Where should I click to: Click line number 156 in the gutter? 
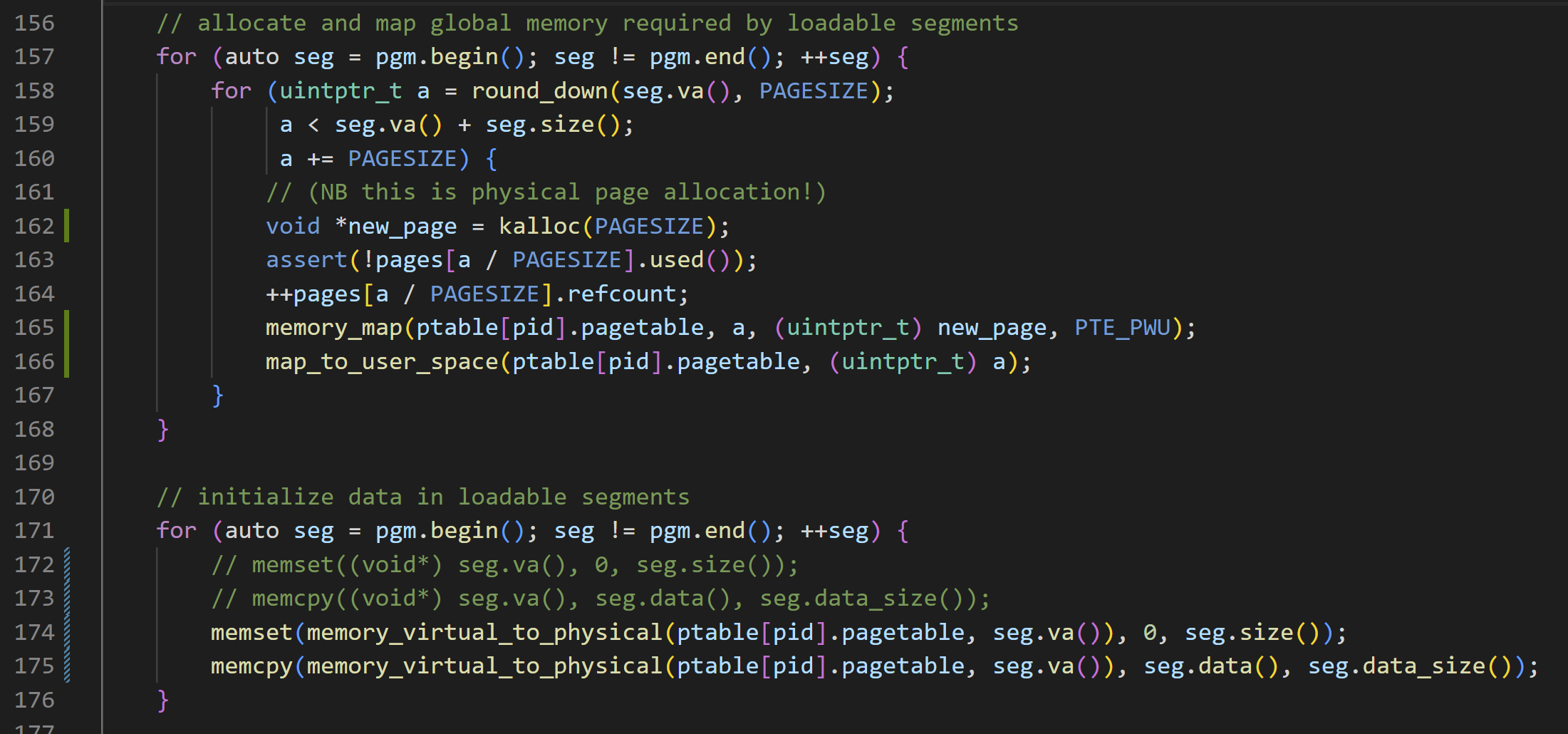pos(34,24)
